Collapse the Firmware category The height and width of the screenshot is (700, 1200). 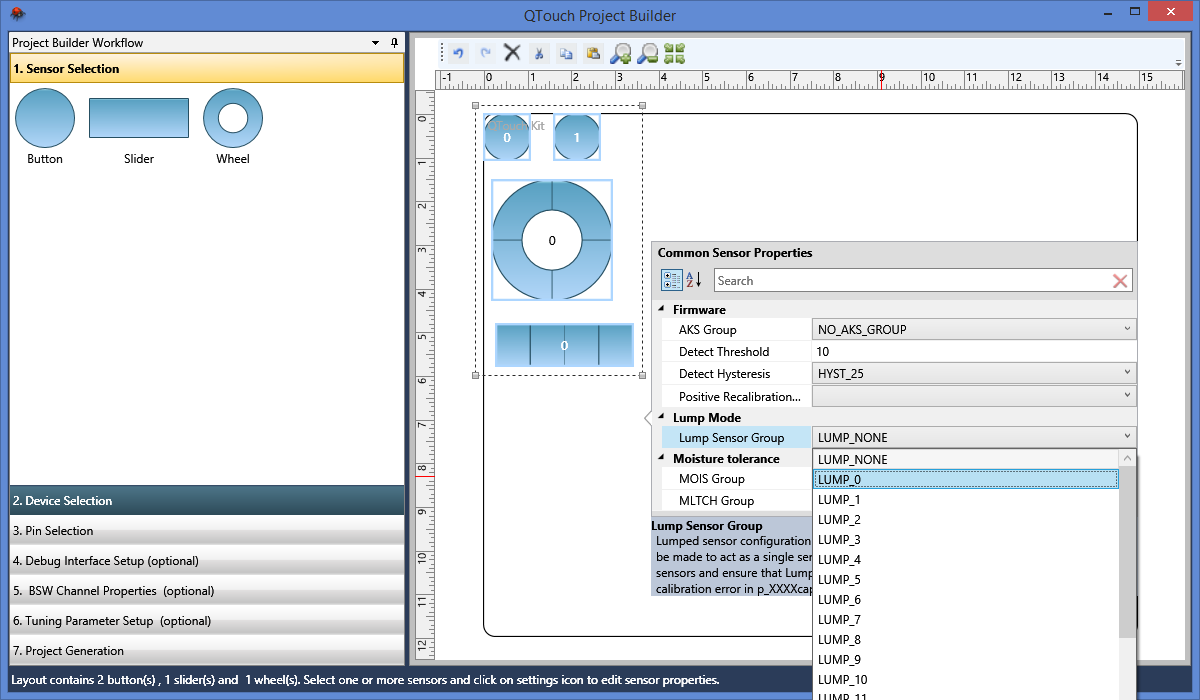click(661, 309)
